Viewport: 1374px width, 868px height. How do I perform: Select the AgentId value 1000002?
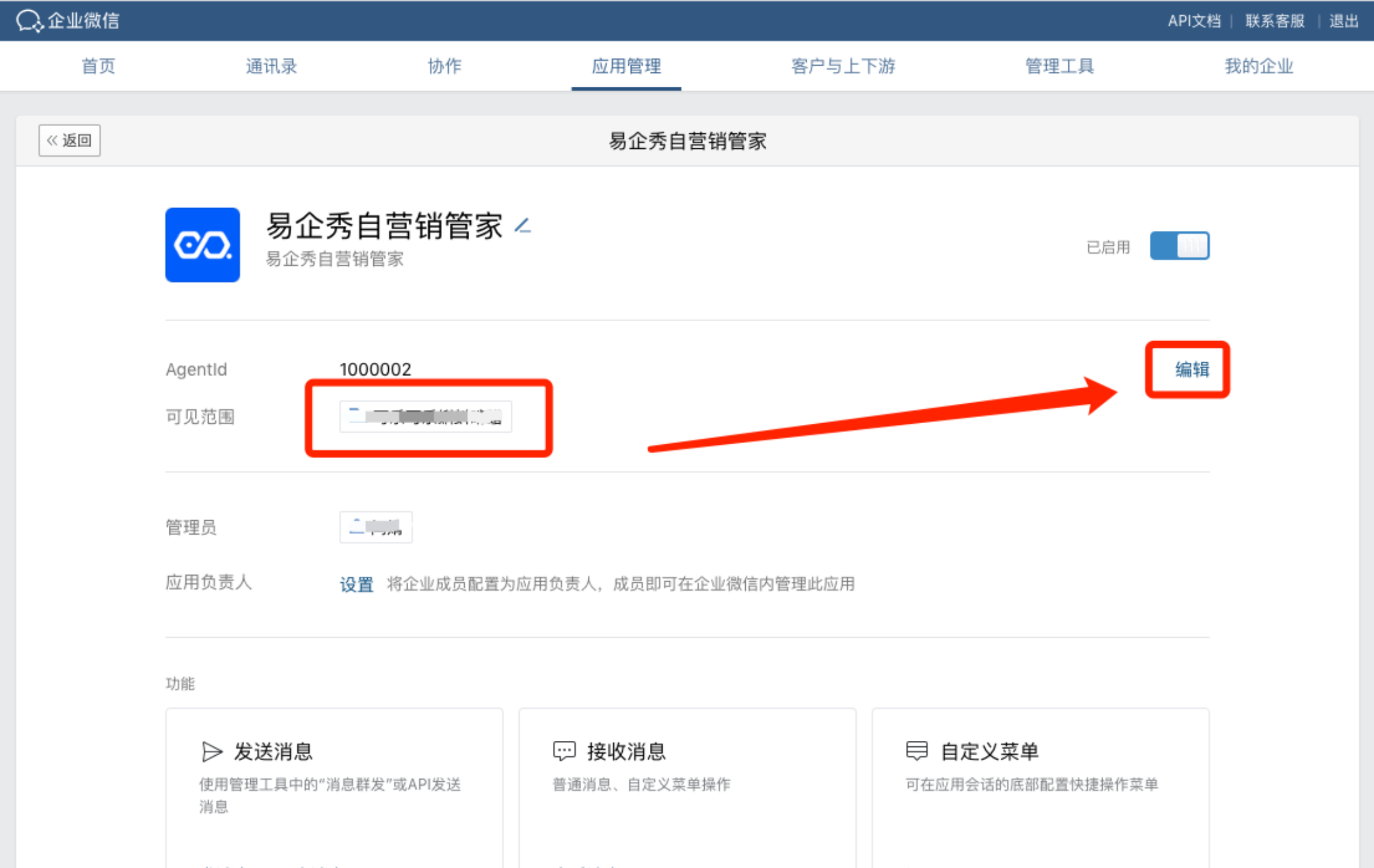pos(375,369)
